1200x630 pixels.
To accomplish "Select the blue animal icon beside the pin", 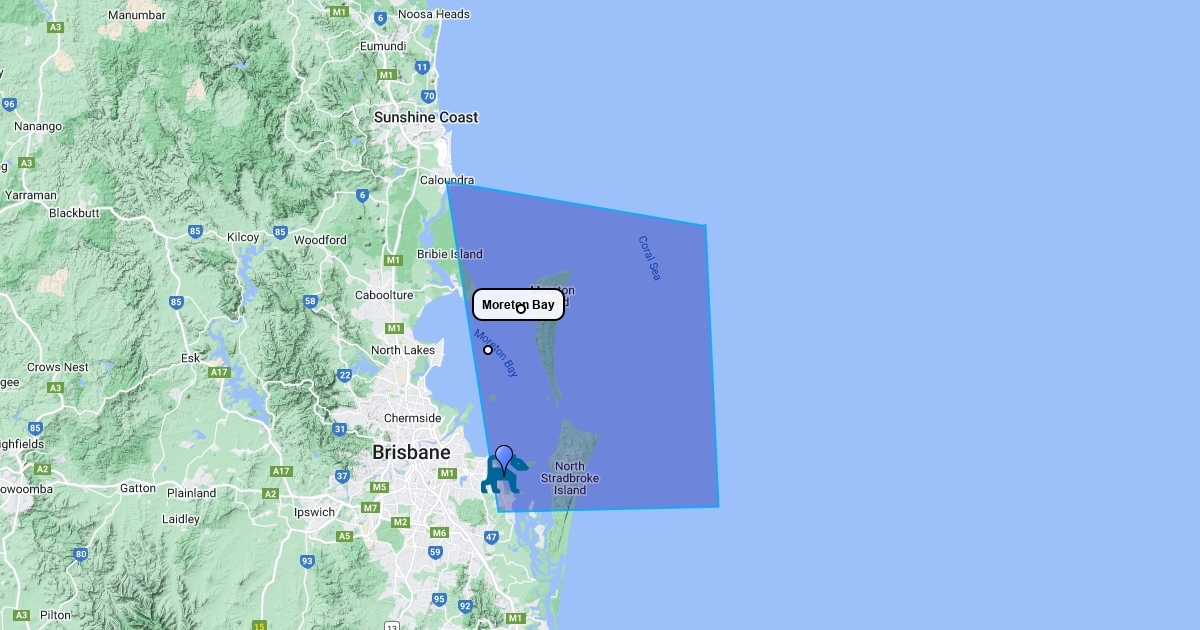I will pyautogui.click(x=500, y=476).
